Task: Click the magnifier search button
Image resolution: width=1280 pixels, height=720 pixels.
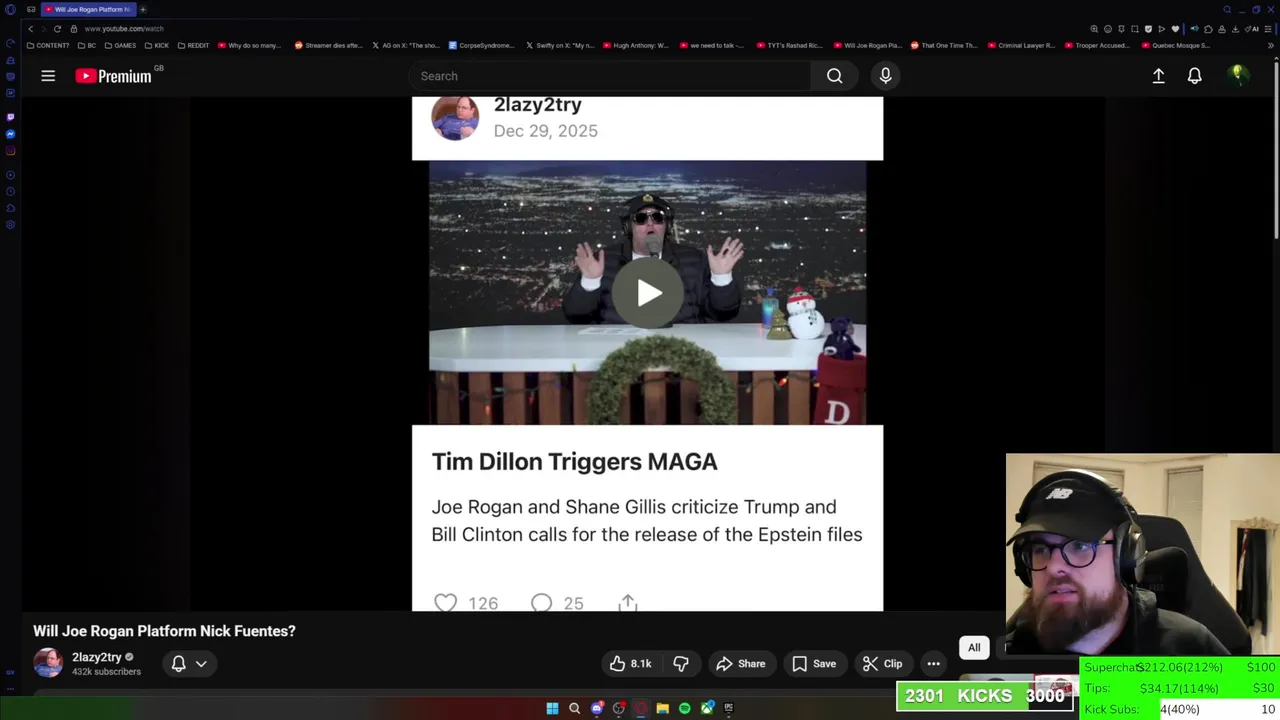Action: click(x=834, y=76)
